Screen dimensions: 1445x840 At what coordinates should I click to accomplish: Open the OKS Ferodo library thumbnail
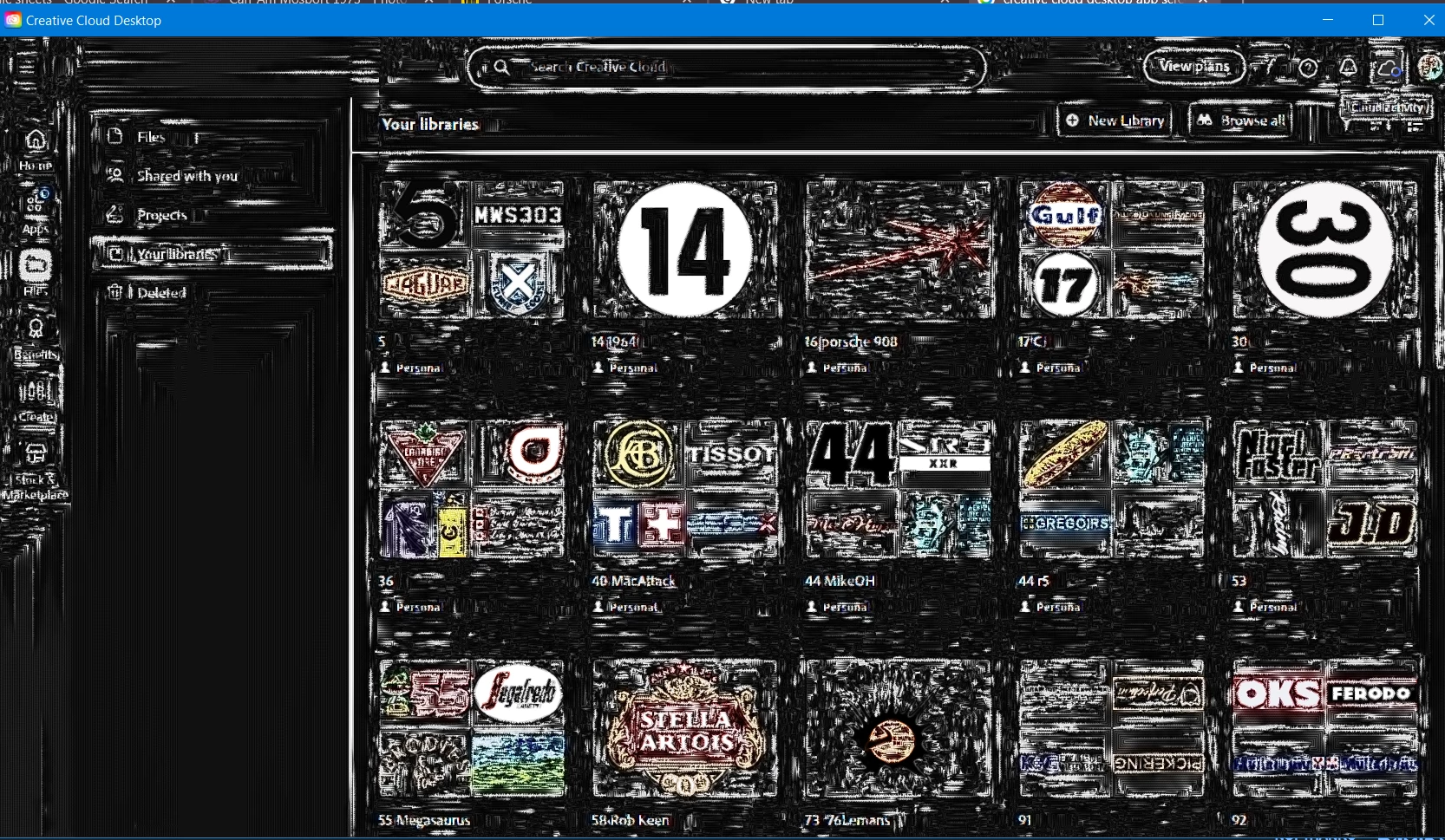[x=1325, y=729]
